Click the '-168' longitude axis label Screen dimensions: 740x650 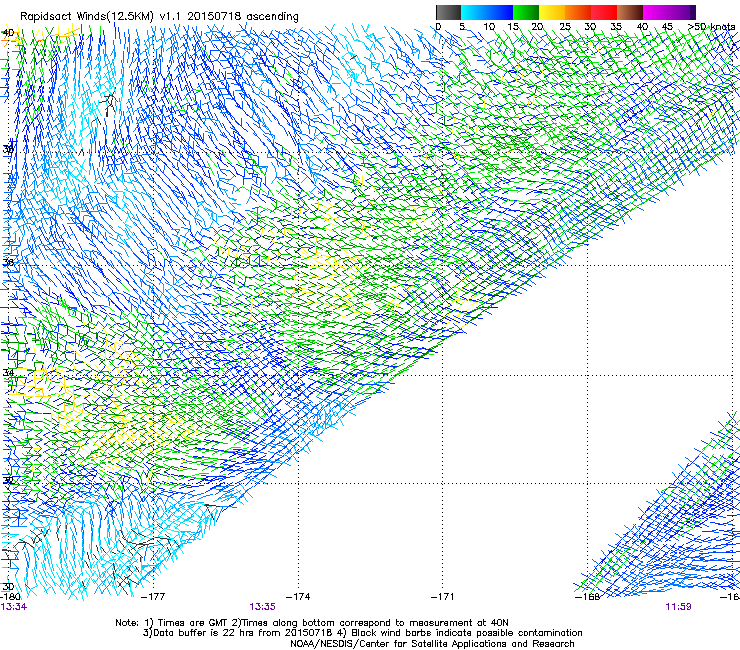(588, 597)
